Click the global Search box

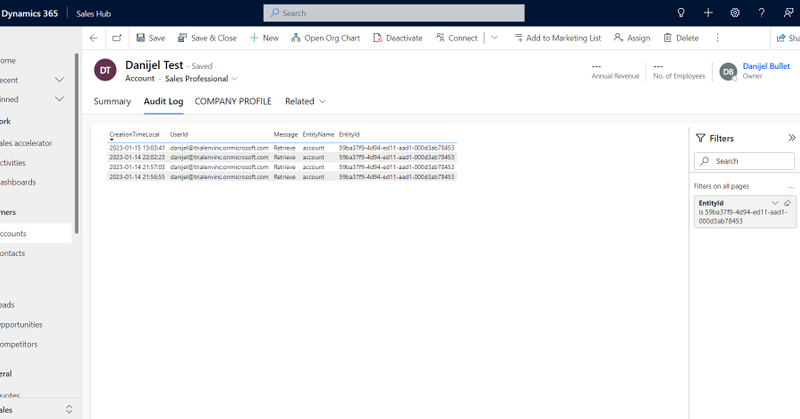pos(394,13)
